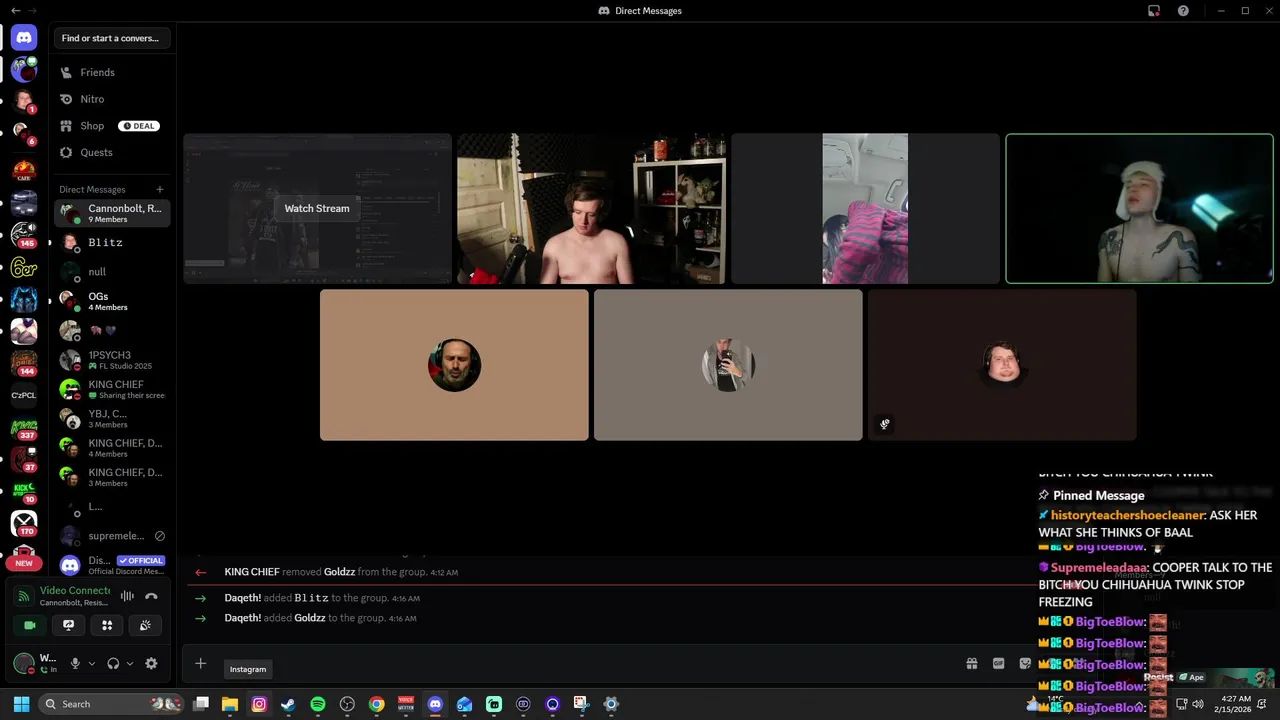Viewport: 1280px width, 720px height.
Task: Open the OGs group chat
Action: [x=112, y=301]
